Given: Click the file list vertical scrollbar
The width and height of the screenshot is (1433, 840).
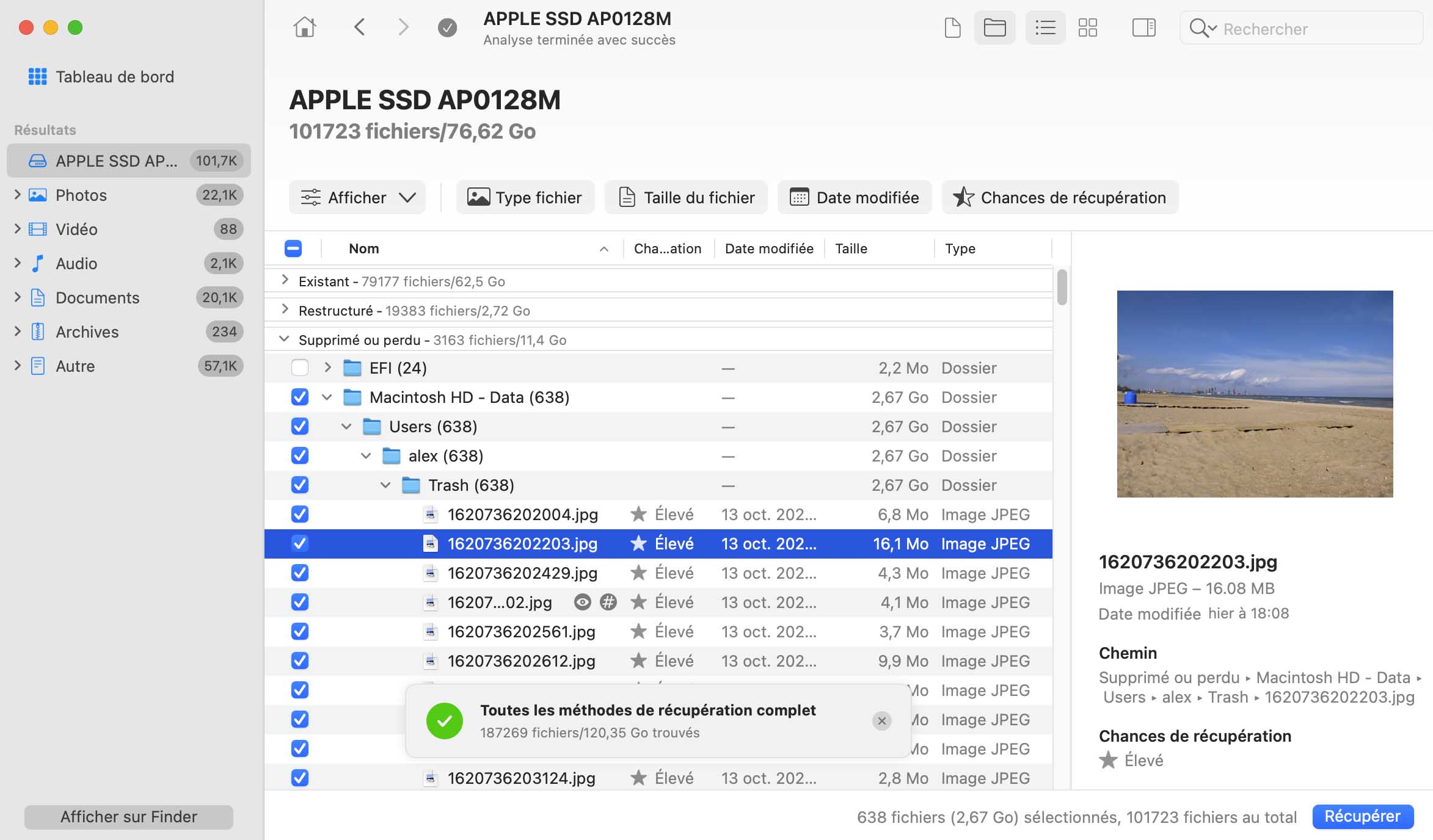Looking at the screenshot, I should 1062,287.
